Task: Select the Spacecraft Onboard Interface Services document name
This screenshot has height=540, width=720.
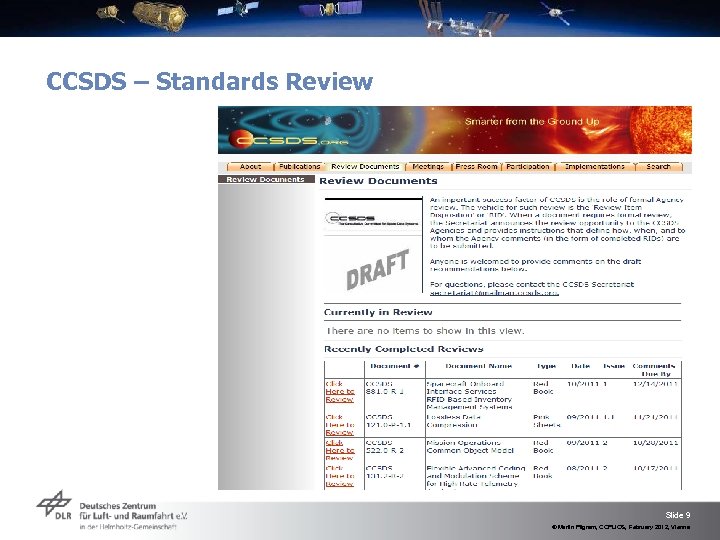Action: [x=469, y=395]
